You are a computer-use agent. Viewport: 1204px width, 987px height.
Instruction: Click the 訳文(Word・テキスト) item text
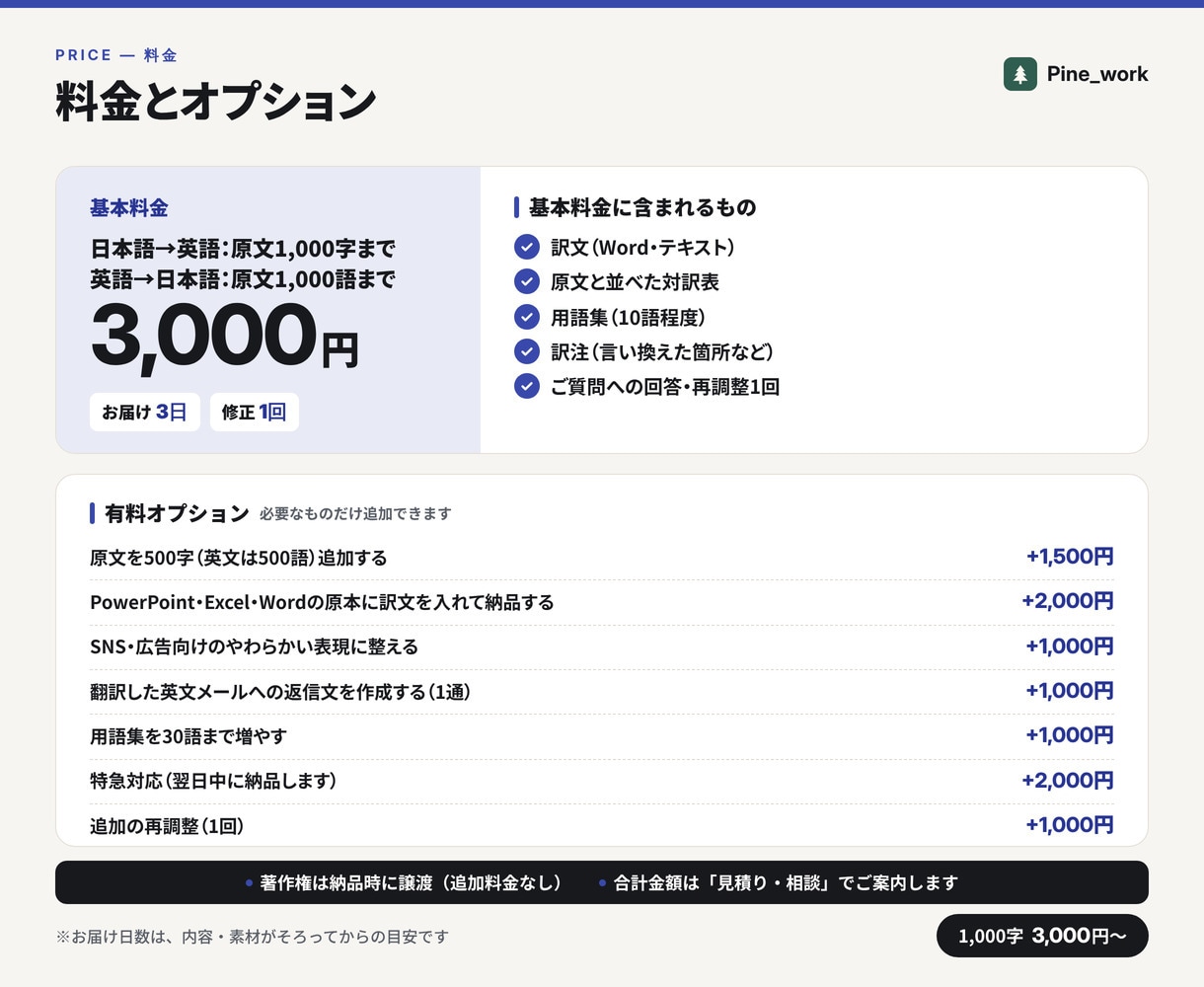(642, 247)
